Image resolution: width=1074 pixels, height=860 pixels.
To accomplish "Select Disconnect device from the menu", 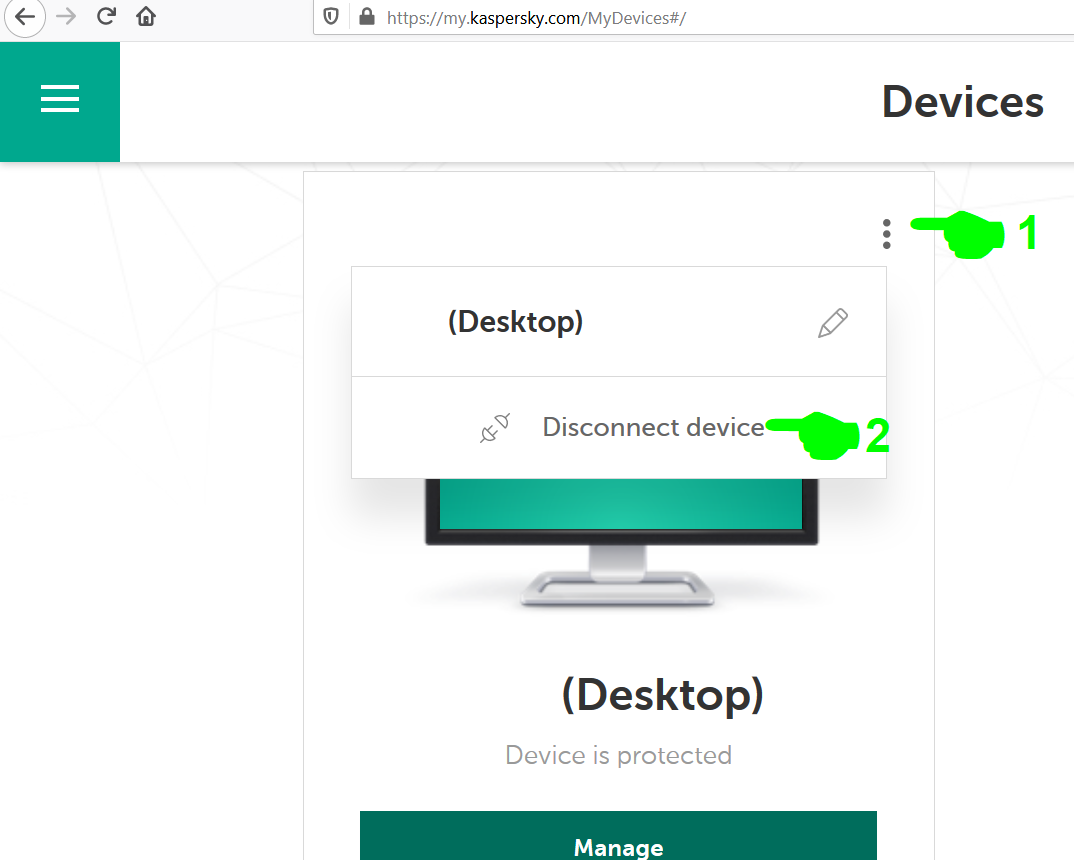I will tap(619, 427).
